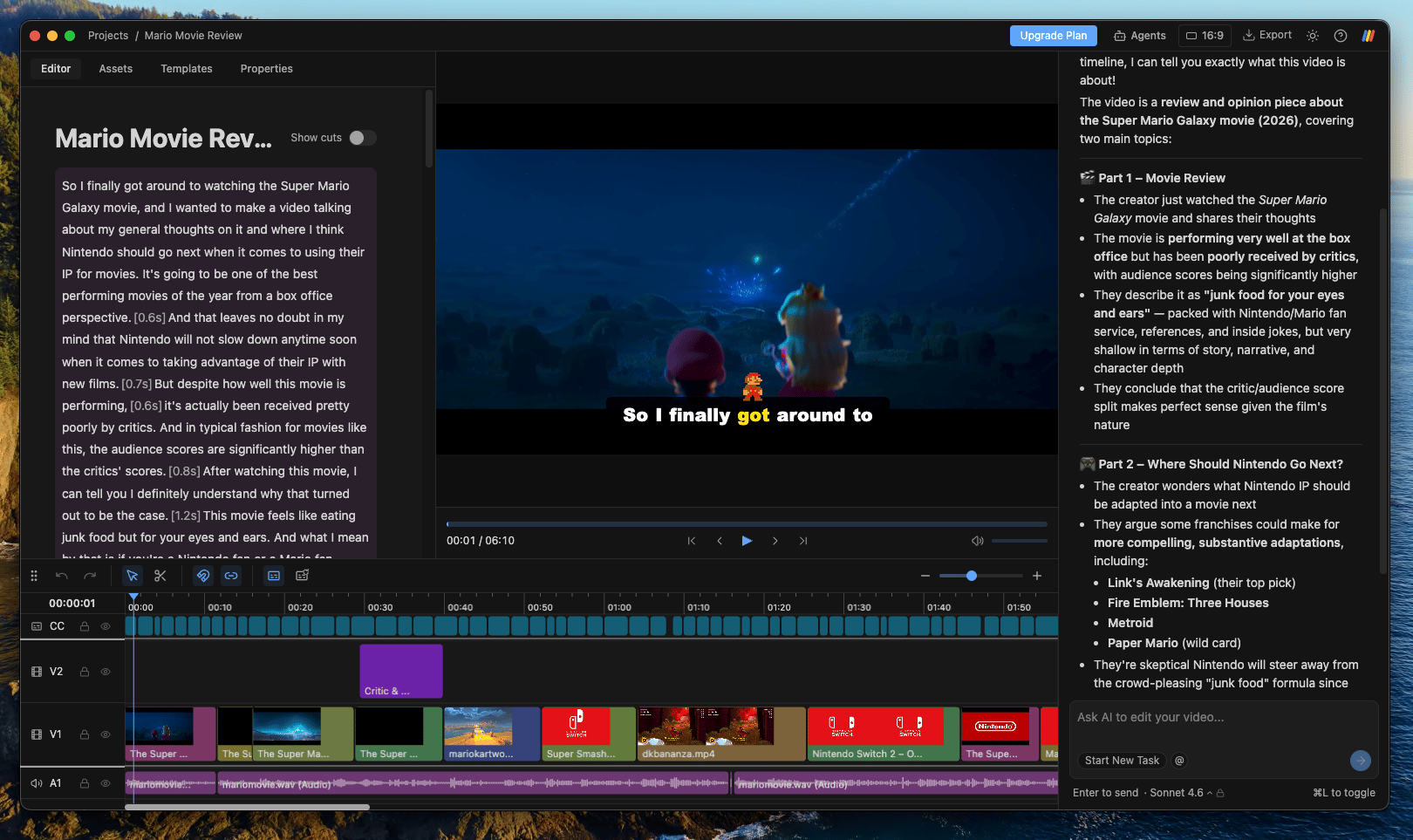Click the regenerate captions icon beside captions button
This screenshot has height=840, width=1413.
point(303,576)
